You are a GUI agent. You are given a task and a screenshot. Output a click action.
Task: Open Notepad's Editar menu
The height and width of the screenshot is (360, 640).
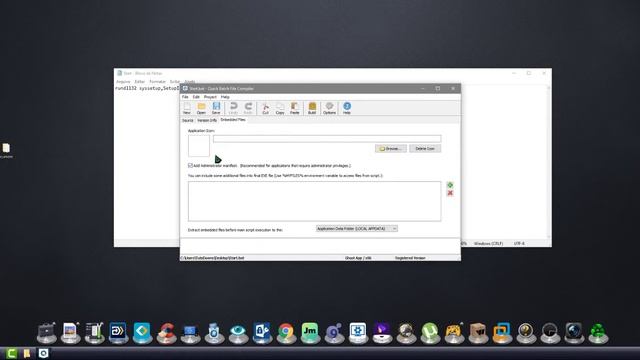pos(140,82)
